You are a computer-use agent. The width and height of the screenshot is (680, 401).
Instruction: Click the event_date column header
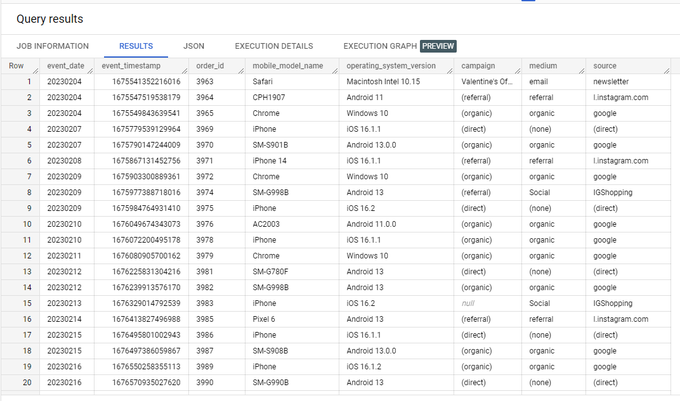pyautogui.click(x=64, y=66)
